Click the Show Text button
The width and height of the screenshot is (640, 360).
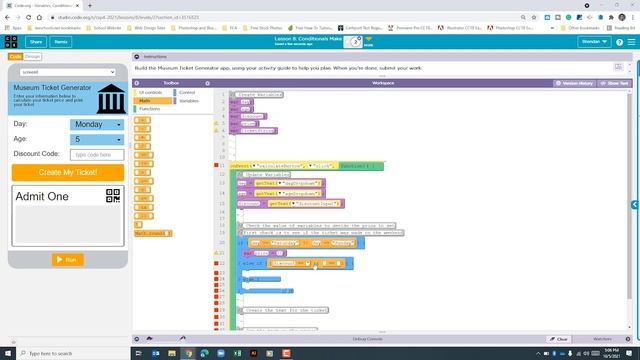(615, 83)
